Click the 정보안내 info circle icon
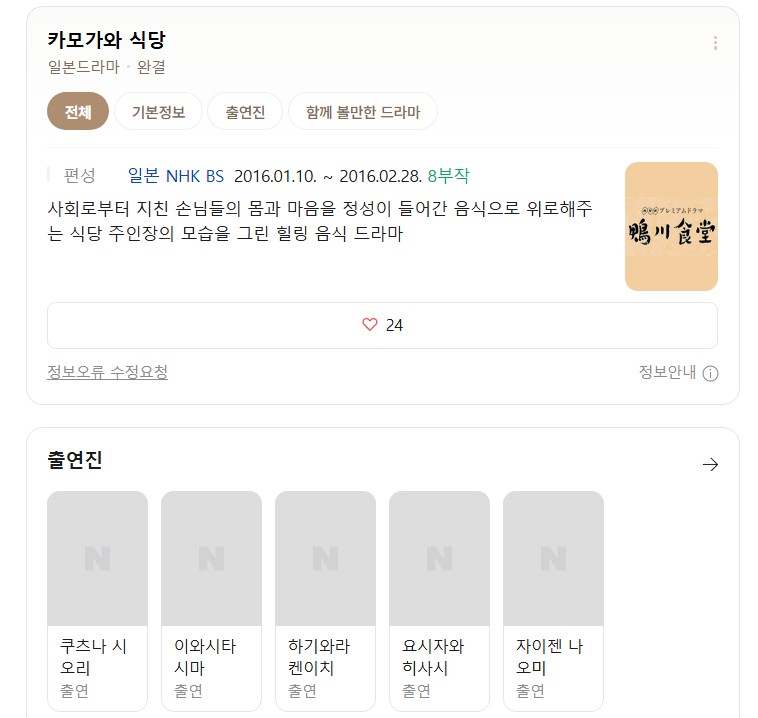This screenshot has width=758, height=718. tap(710, 374)
